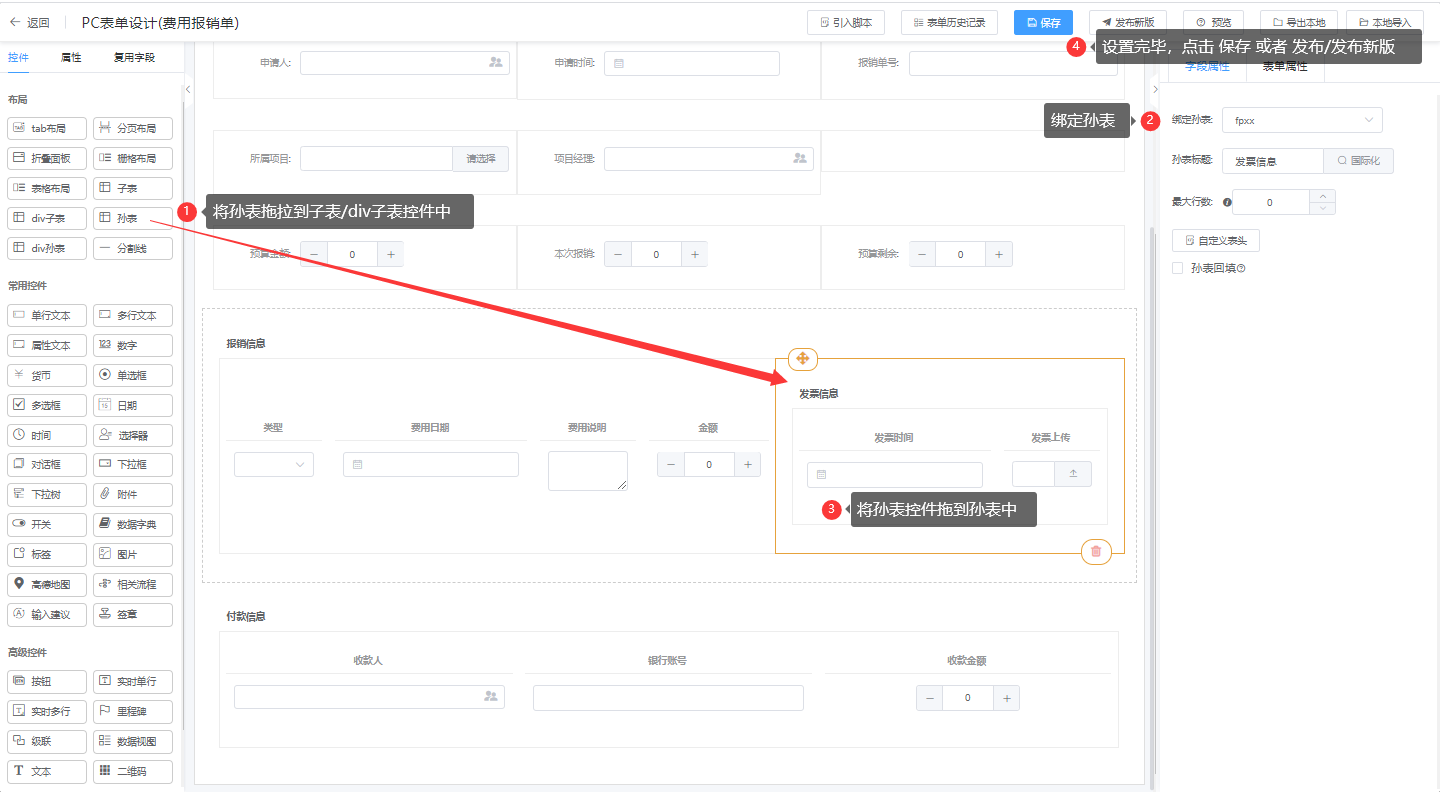Screen dimensions: 1440x792
Task: Click the 发票时间 date field
Action: 895,474
